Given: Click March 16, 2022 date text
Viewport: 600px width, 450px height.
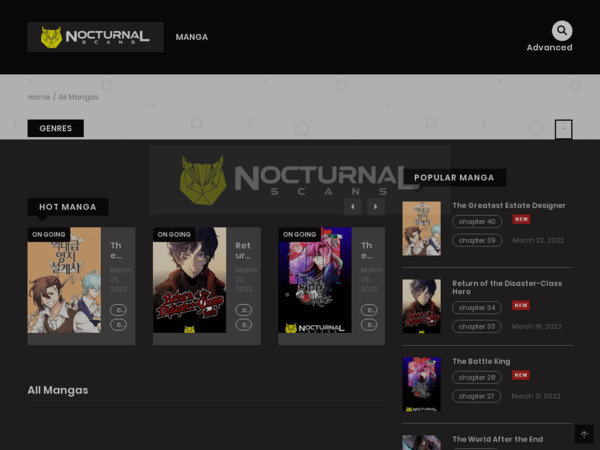Looking at the screenshot, I should tap(537, 326).
